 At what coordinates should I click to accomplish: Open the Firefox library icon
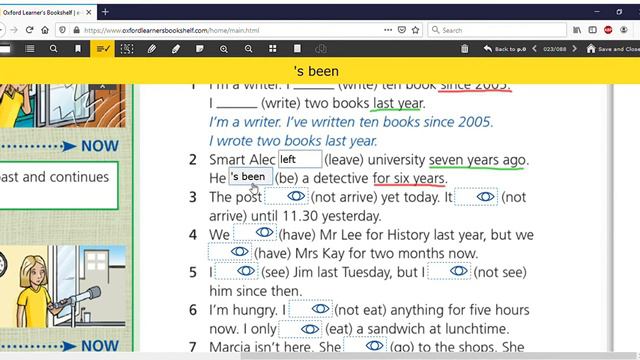577,30
